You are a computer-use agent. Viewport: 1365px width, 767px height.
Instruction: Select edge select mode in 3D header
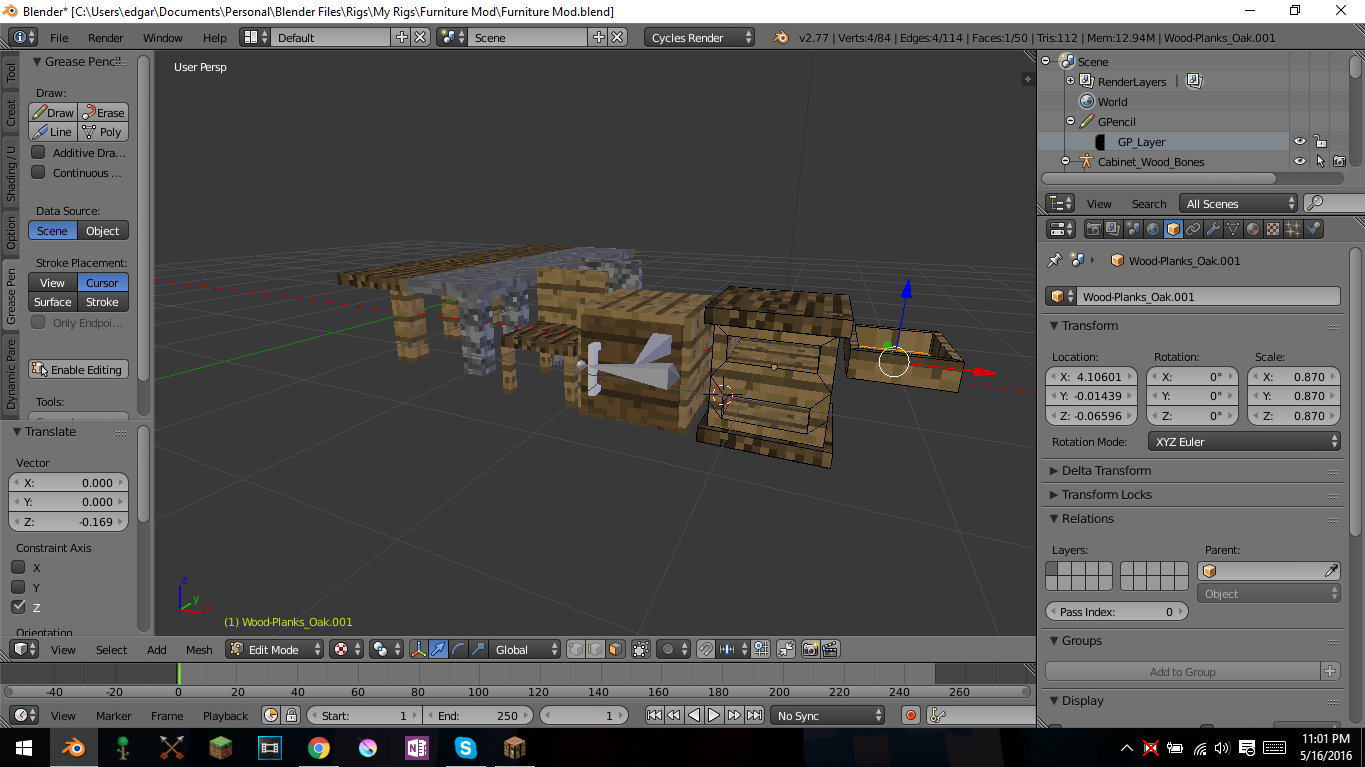pyautogui.click(x=596, y=649)
